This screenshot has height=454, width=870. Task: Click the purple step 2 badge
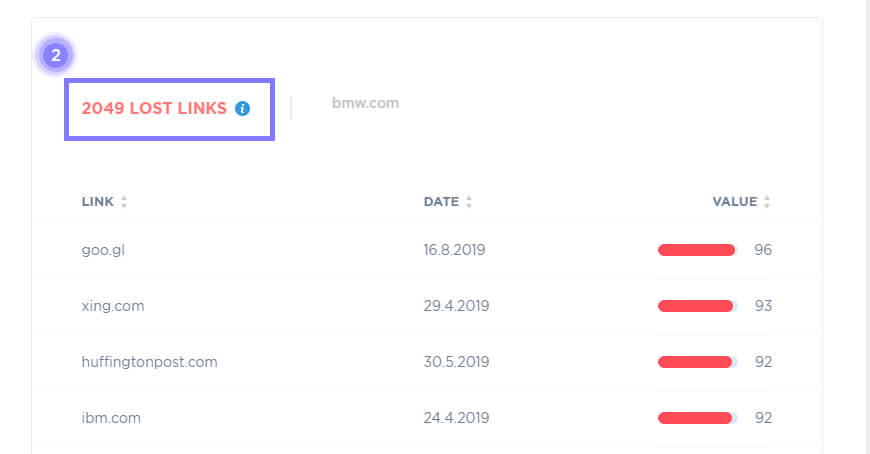pos(56,55)
